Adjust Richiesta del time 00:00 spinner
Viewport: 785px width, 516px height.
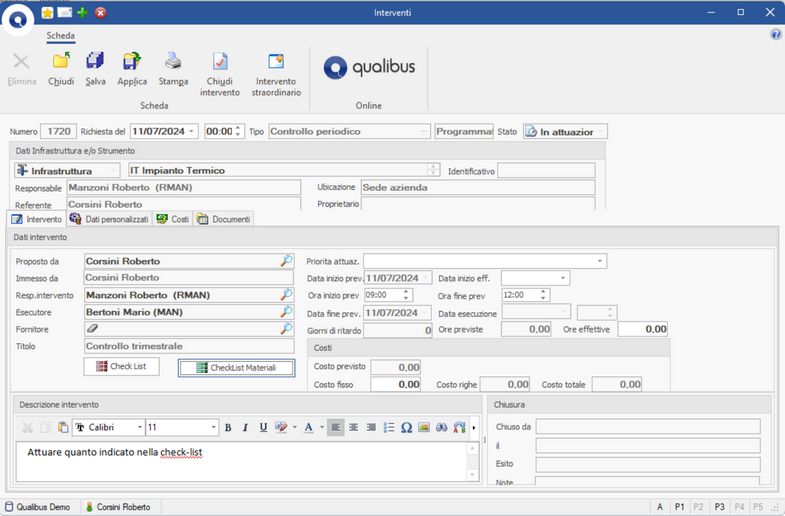[238, 131]
